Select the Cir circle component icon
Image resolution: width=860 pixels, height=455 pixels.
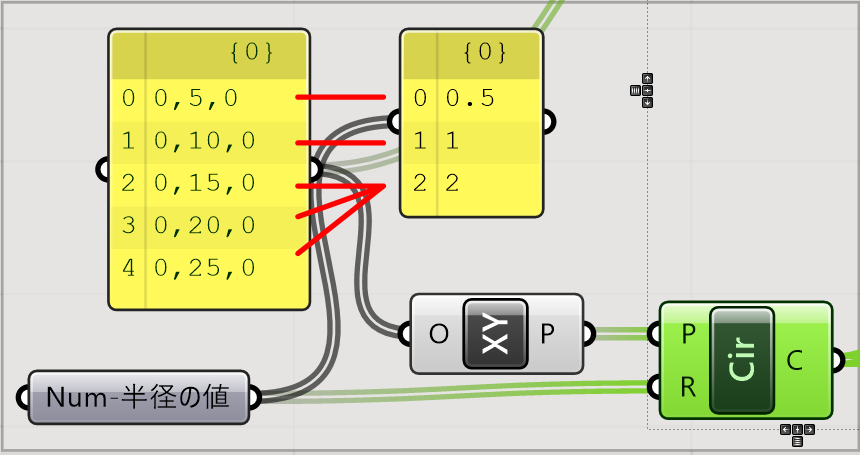coord(741,360)
